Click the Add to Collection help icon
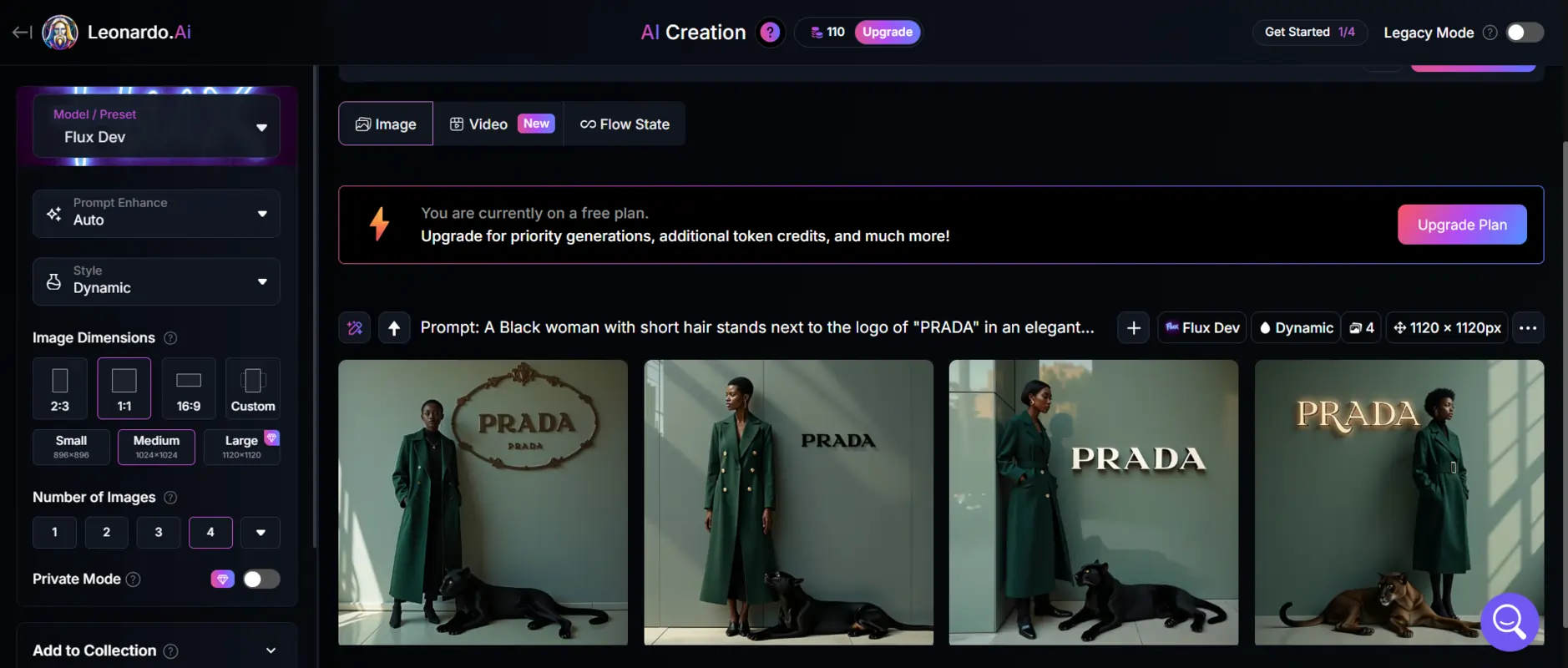The height and width of the screenshot is (668, 1568). 170,651
